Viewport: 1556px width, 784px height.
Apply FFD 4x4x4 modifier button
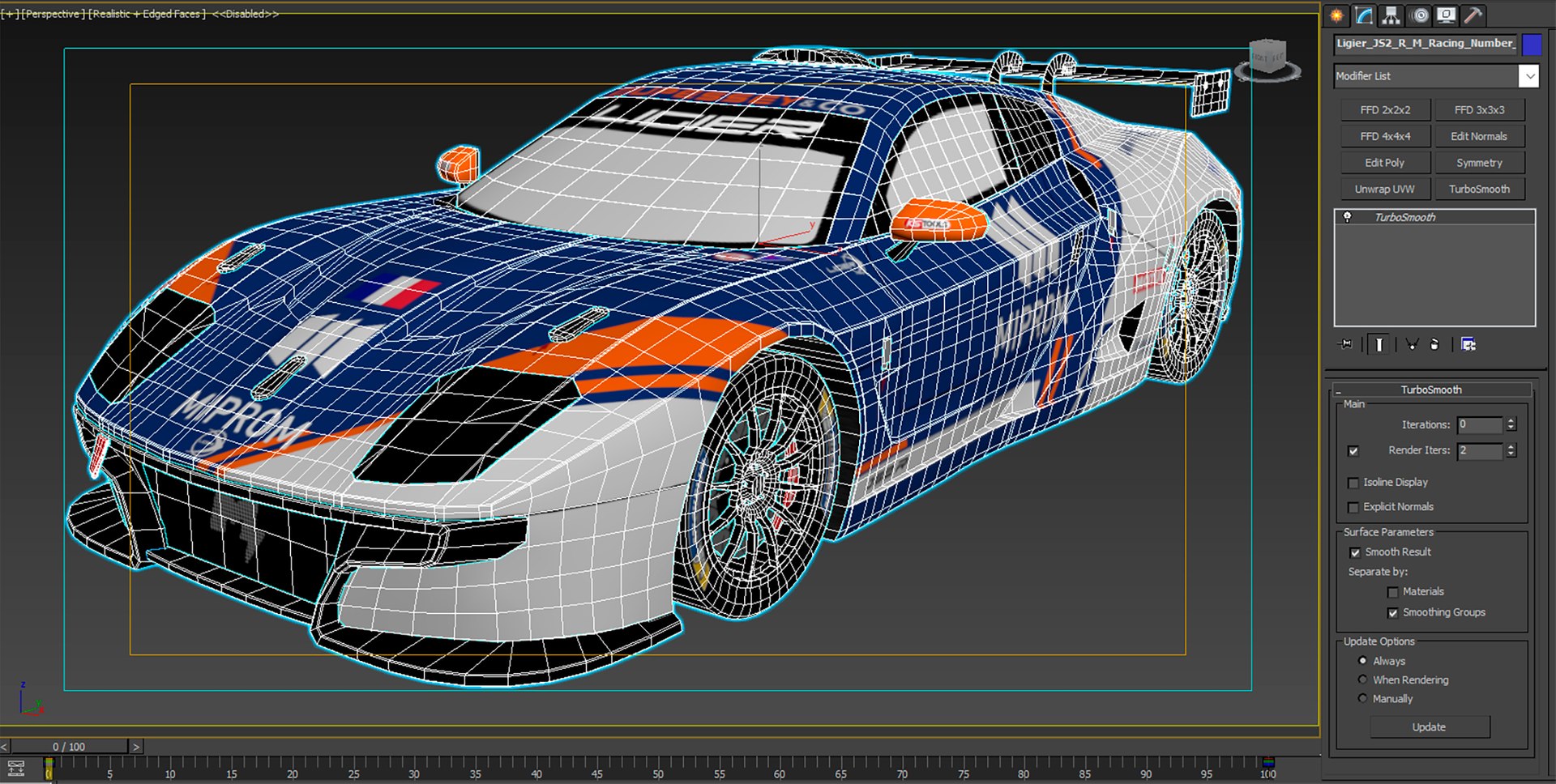[1385, 136]
